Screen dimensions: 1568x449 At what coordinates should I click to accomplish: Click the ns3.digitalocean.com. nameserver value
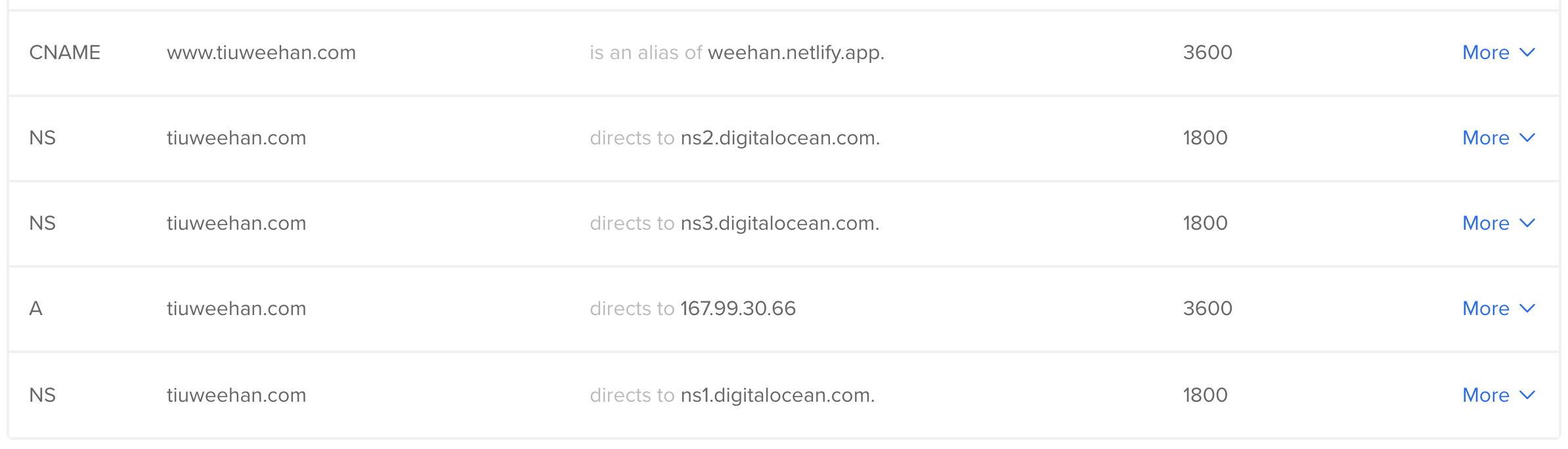point(780,223)
